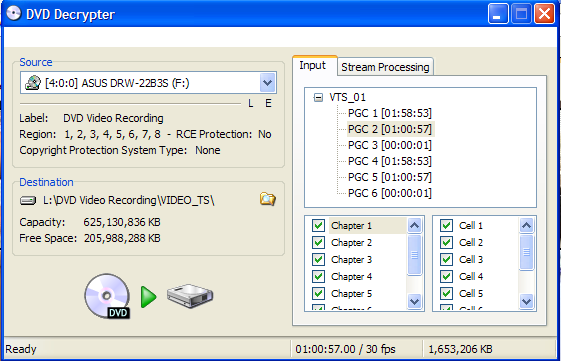Uncheck the Cell 3 checkbox
The image size is (561, 361).
(446, 259)
